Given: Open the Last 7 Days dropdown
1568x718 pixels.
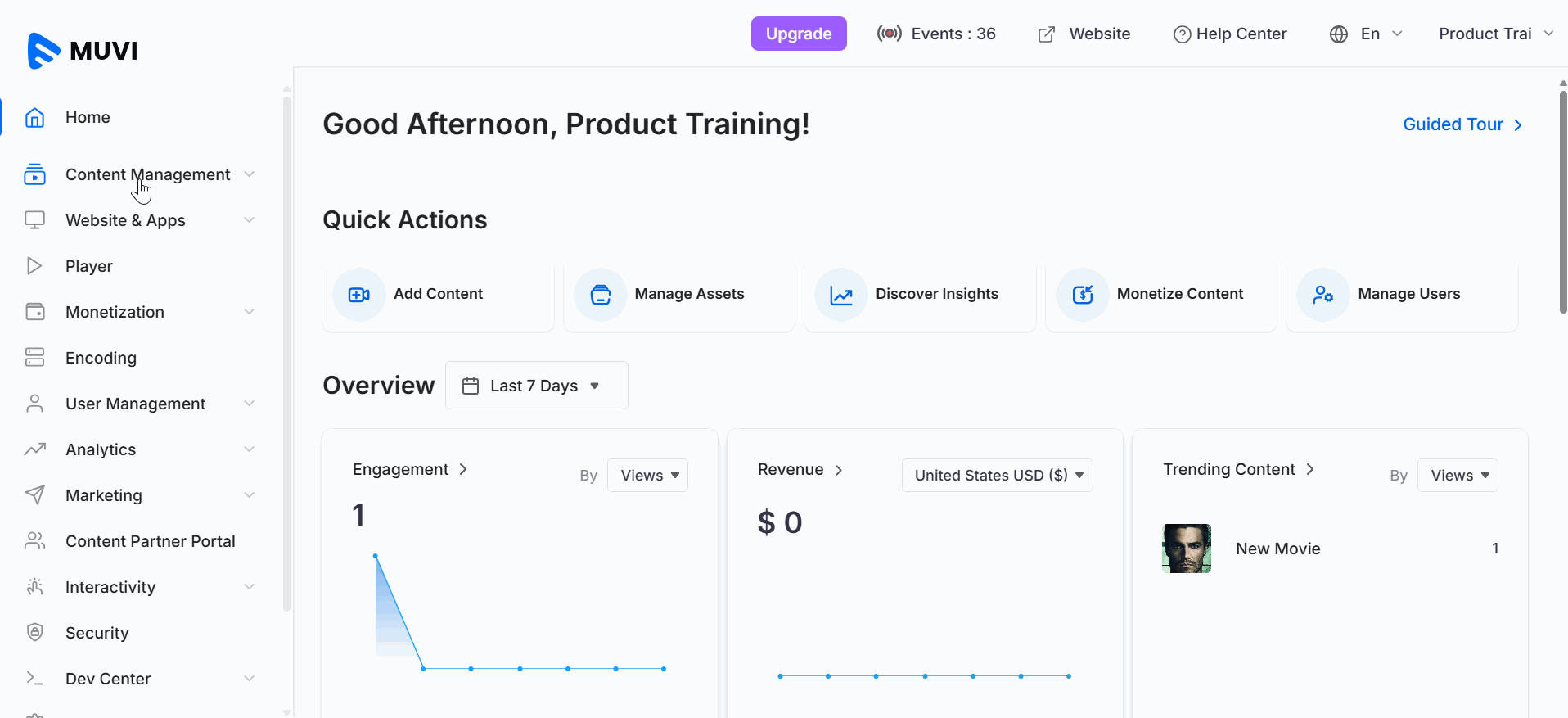Looking at the screenshot, I should pyautogui.click(x=536, y=386).
